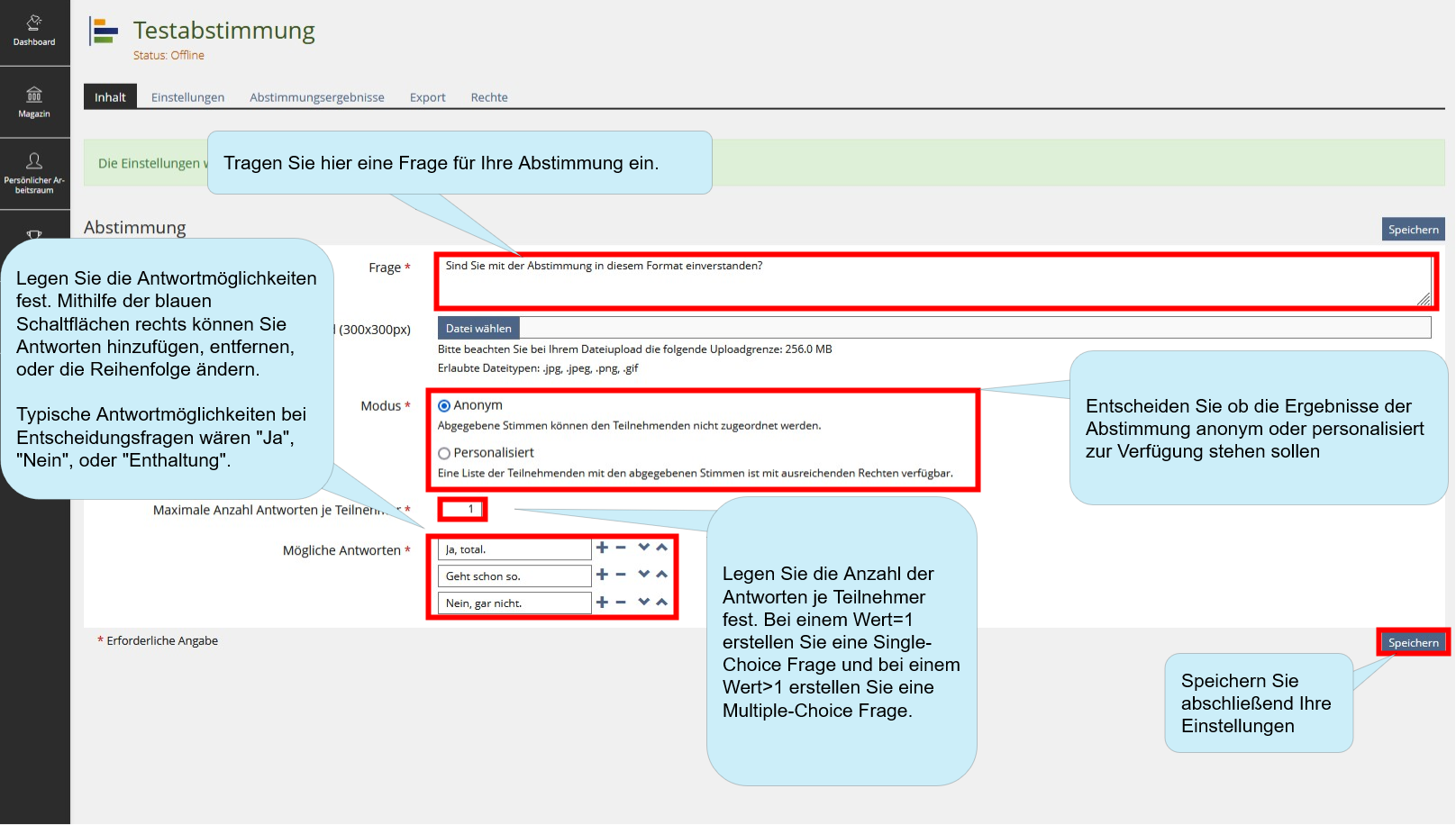1456x825 pixels.
Task: Move 'Ja, total.' answer down
Action: (x=643, y=548)
